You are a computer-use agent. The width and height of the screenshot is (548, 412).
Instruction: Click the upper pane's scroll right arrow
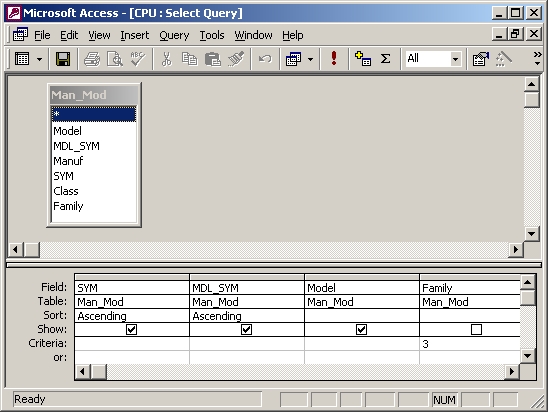click(x=515, y=250)
